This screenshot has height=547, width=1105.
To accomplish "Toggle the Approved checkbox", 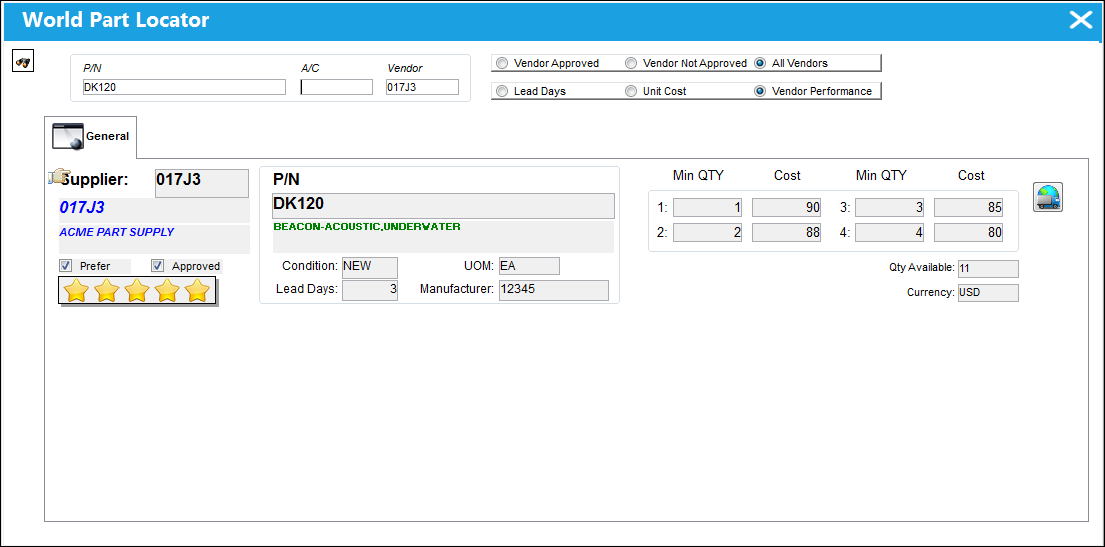I will click(x=158, y=266).
